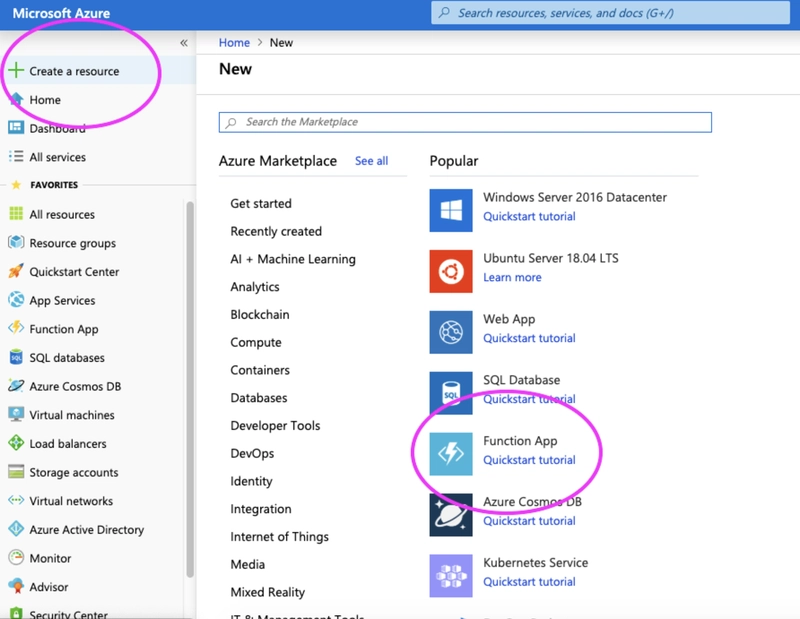Select Compute marketplace category

pyautogui.click(x=256, y=342)
